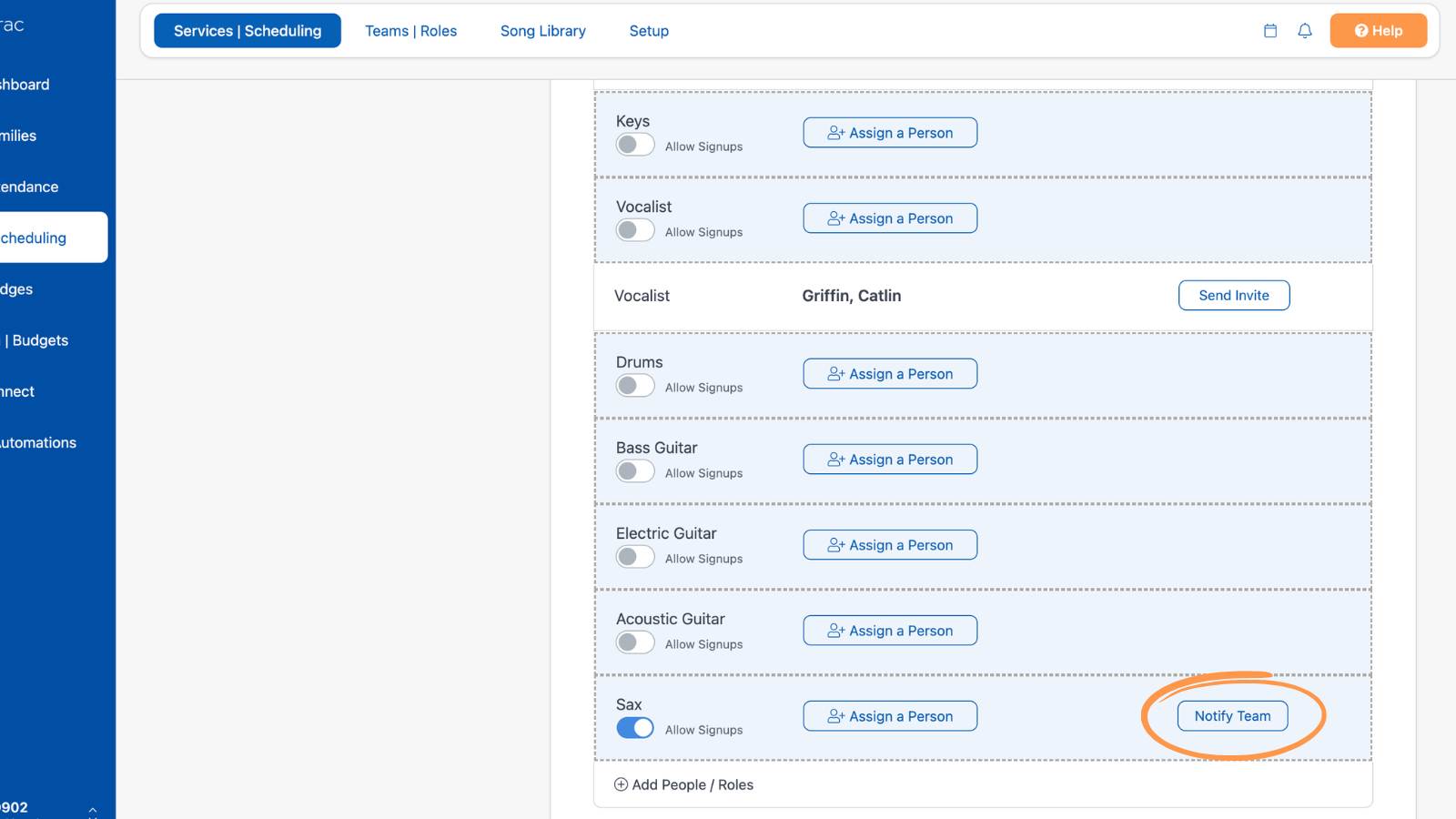Toggle Allow Signups for Keys

point(635,145)
